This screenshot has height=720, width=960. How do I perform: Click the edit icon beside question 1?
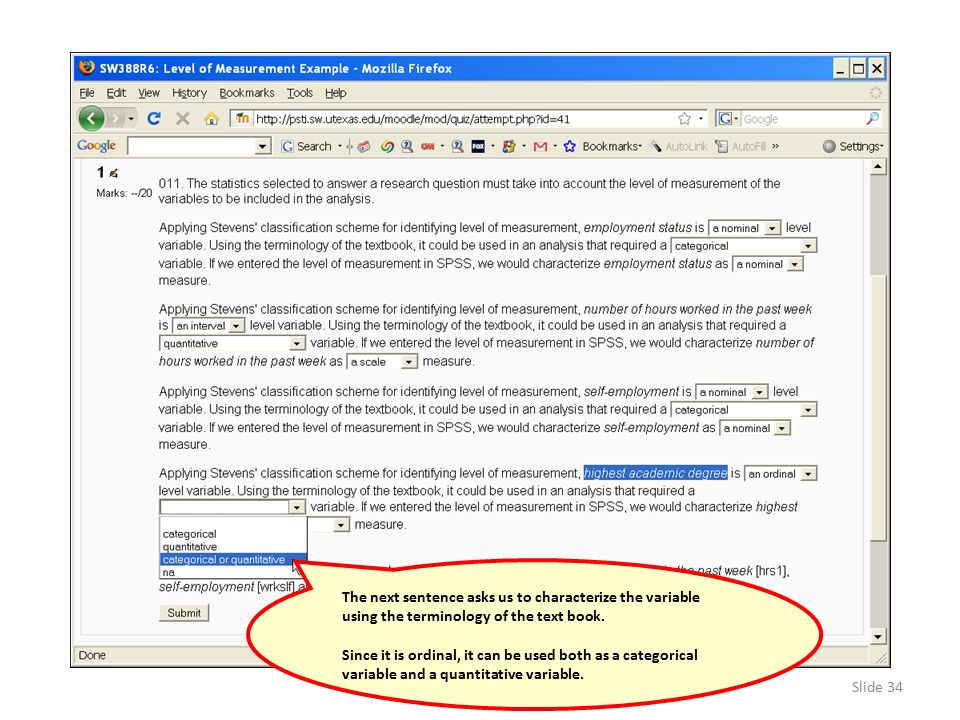pos(113,174)
